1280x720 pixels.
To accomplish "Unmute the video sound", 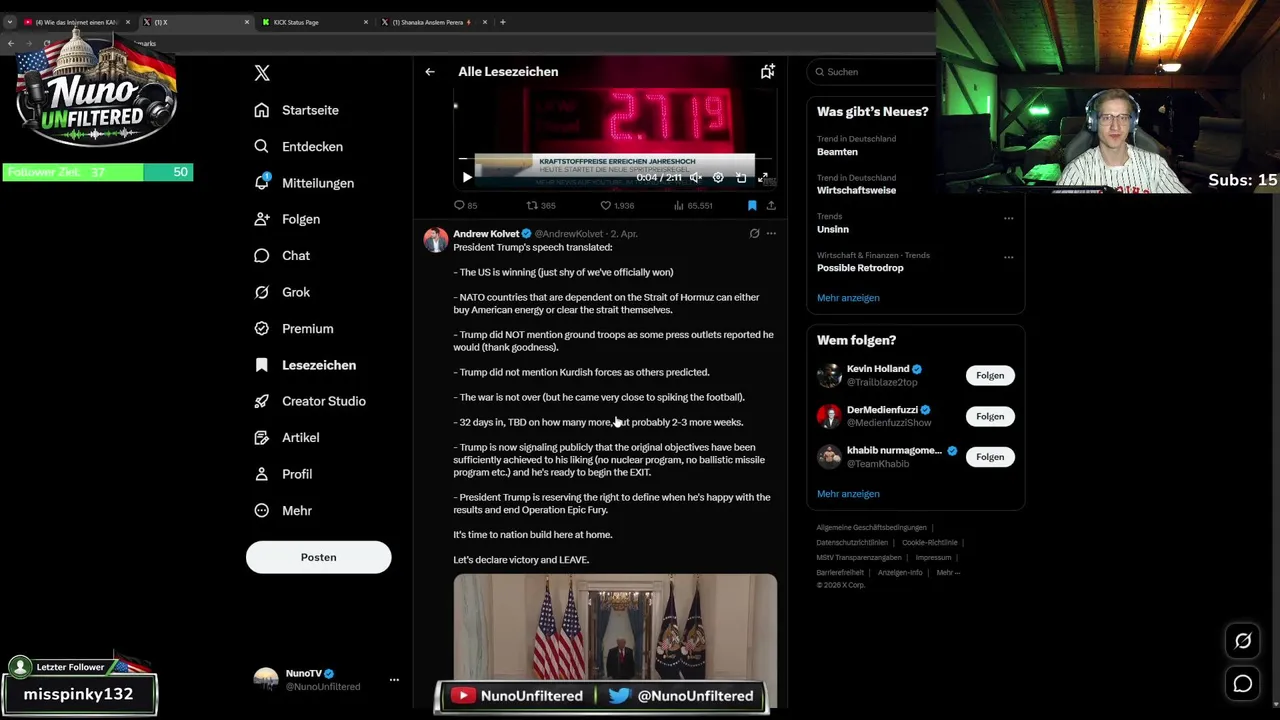I will (696, 177).
